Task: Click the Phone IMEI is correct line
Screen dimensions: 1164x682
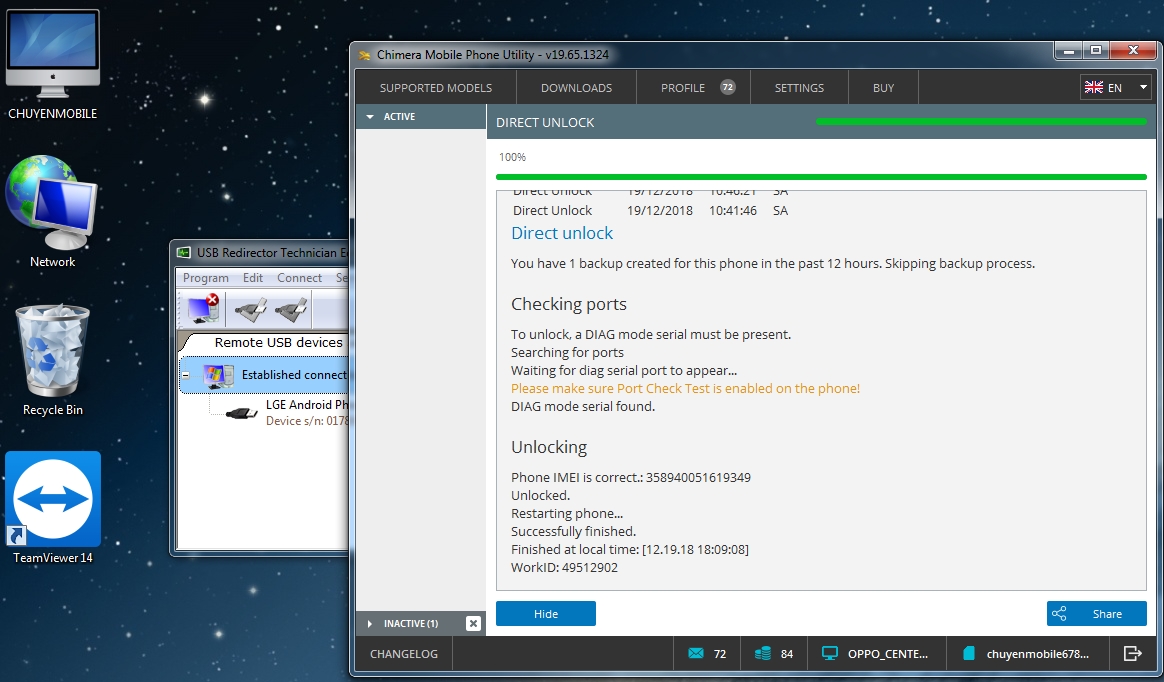Action: [630, 477]
